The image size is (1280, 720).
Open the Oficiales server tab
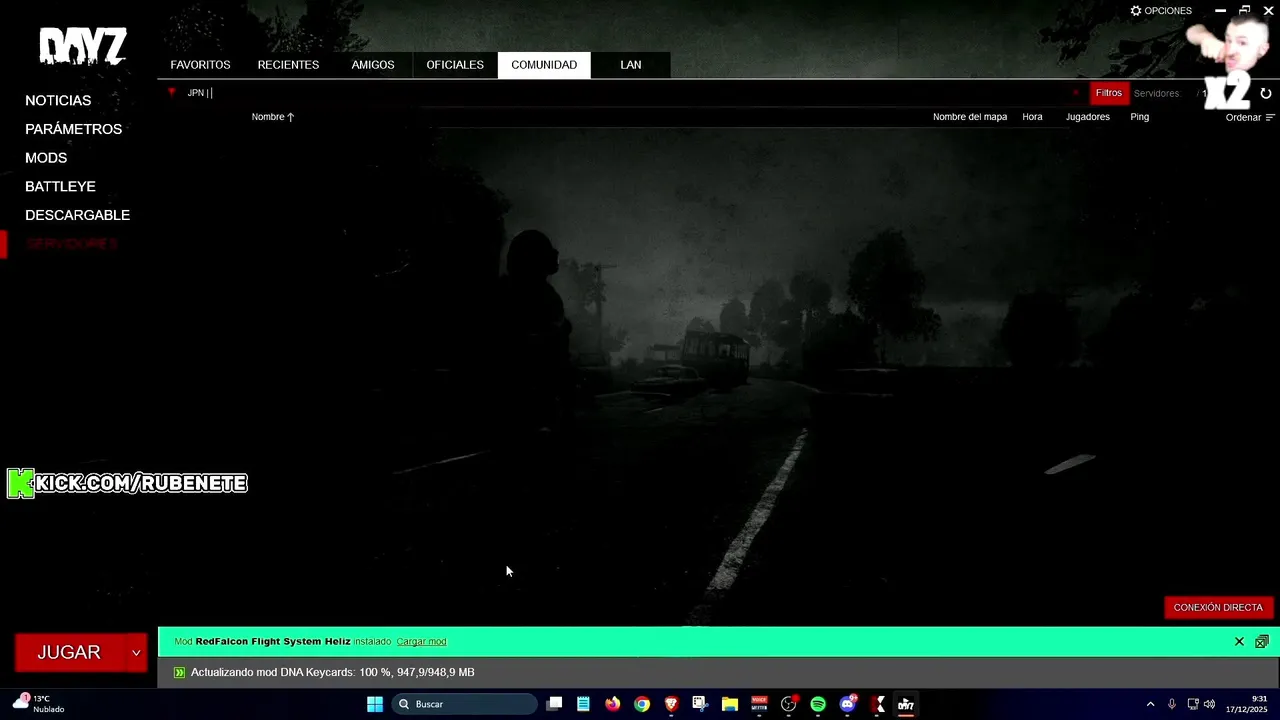tap(455, 65)
